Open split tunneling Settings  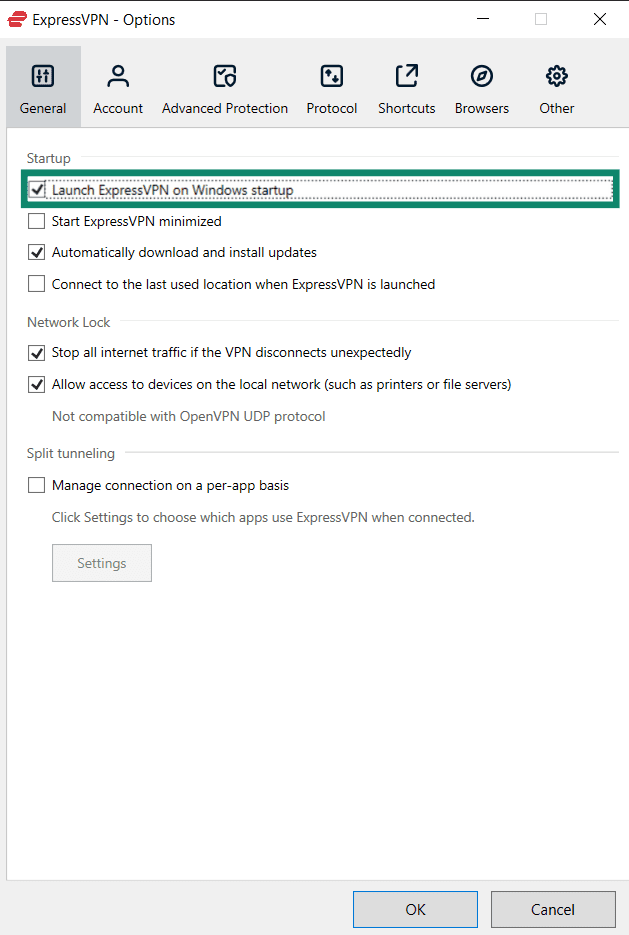101,563
